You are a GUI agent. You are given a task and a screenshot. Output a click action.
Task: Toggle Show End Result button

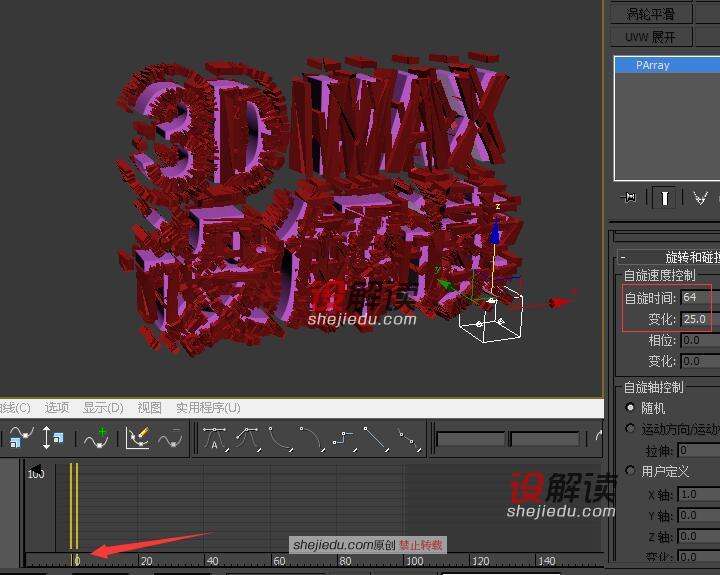click(x=664, y=198)
